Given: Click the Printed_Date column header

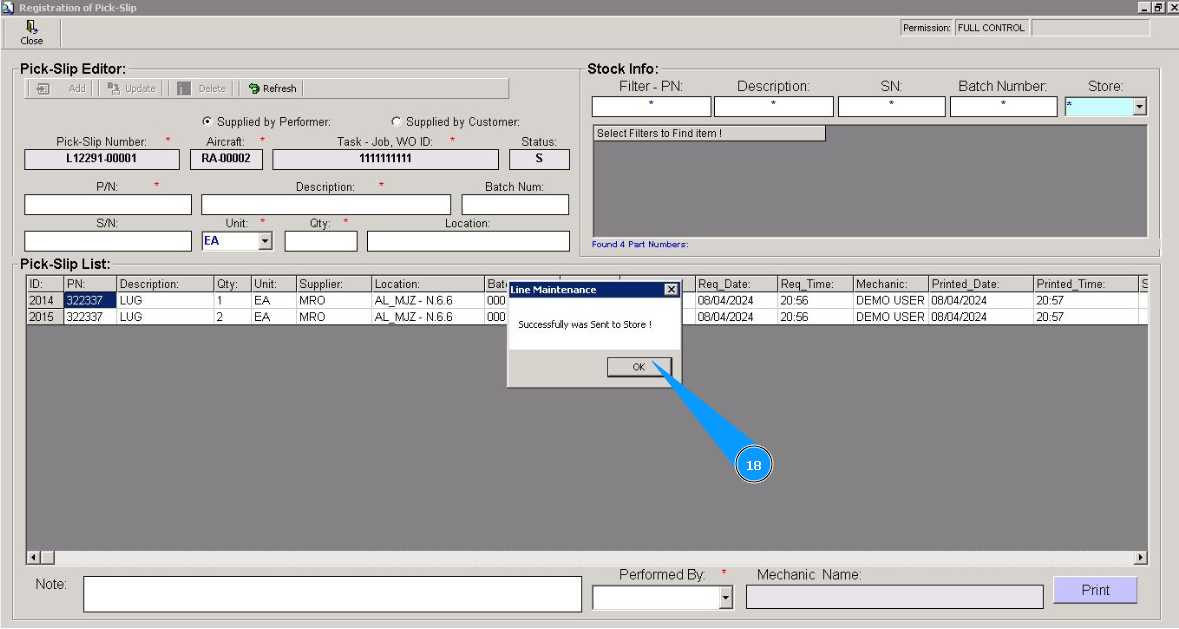Looking at the screenshot, I should click(981, 284).
